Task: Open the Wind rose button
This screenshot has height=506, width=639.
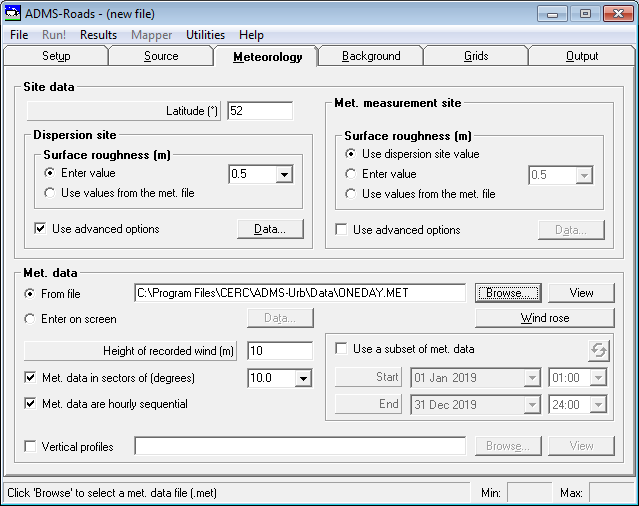Action: coord(544,318)
